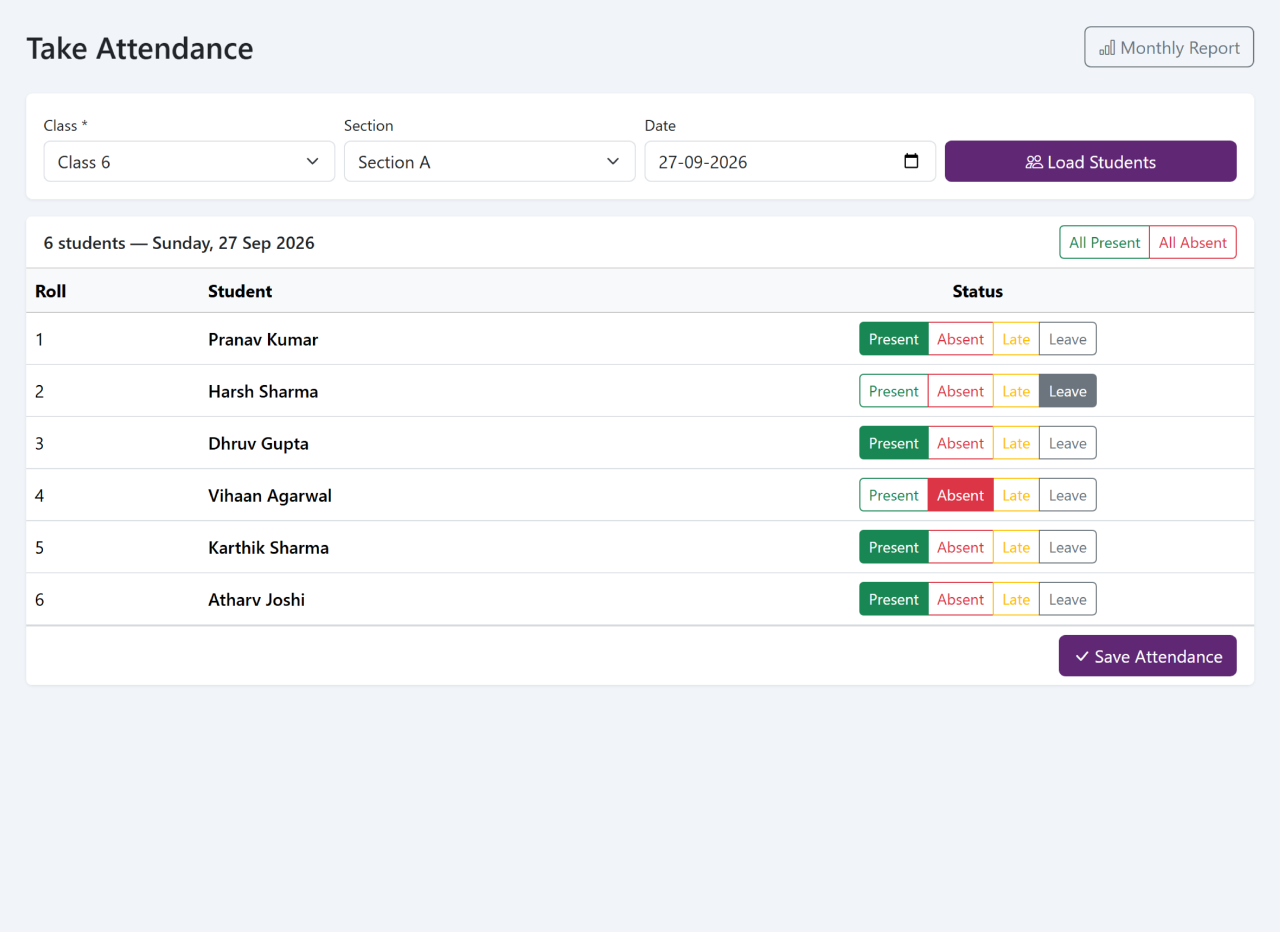This screenshot has width=1280, height=932.
Task: Select the student name Harsh Sharma
Action: 263,391
